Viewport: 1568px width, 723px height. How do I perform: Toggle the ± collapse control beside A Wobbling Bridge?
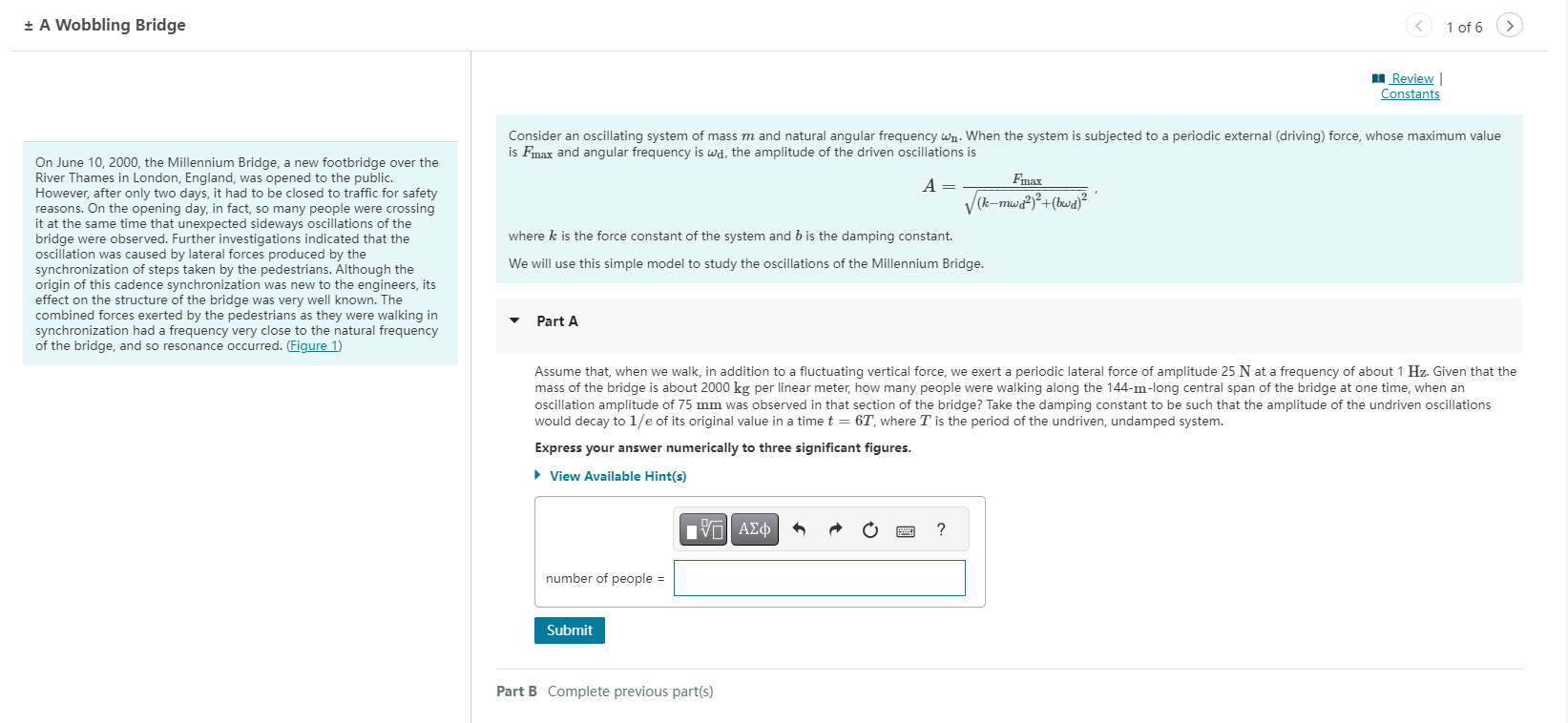pos(27,26)
